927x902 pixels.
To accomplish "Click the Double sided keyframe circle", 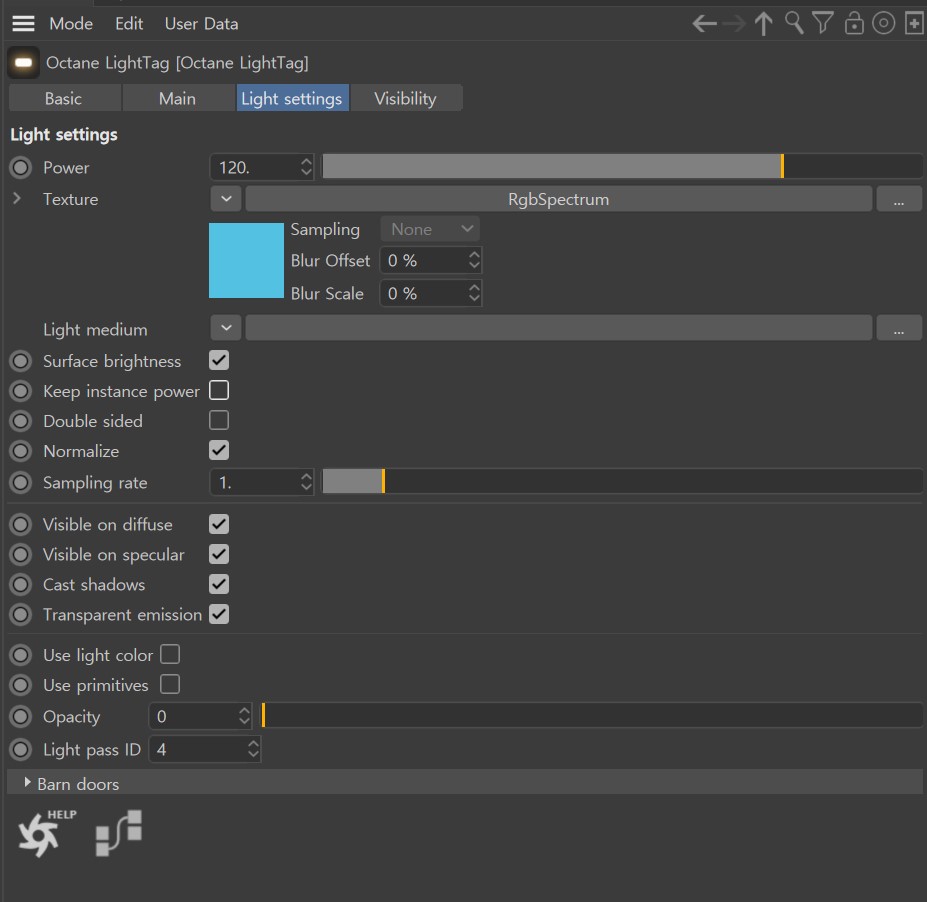I will (21, 421).
